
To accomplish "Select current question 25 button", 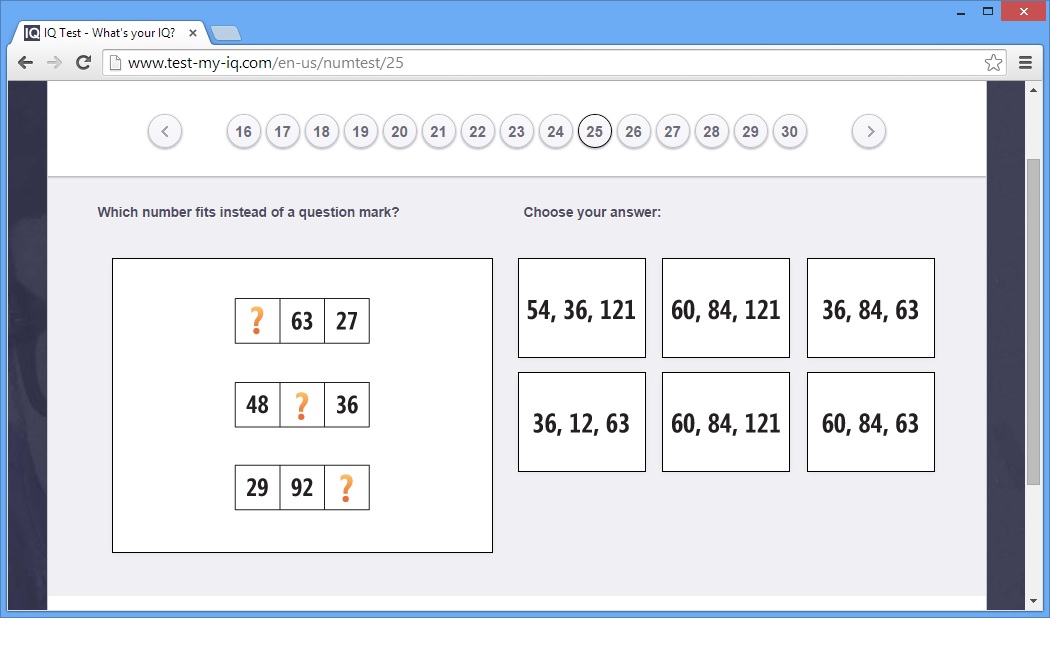I will click(595, 131).
